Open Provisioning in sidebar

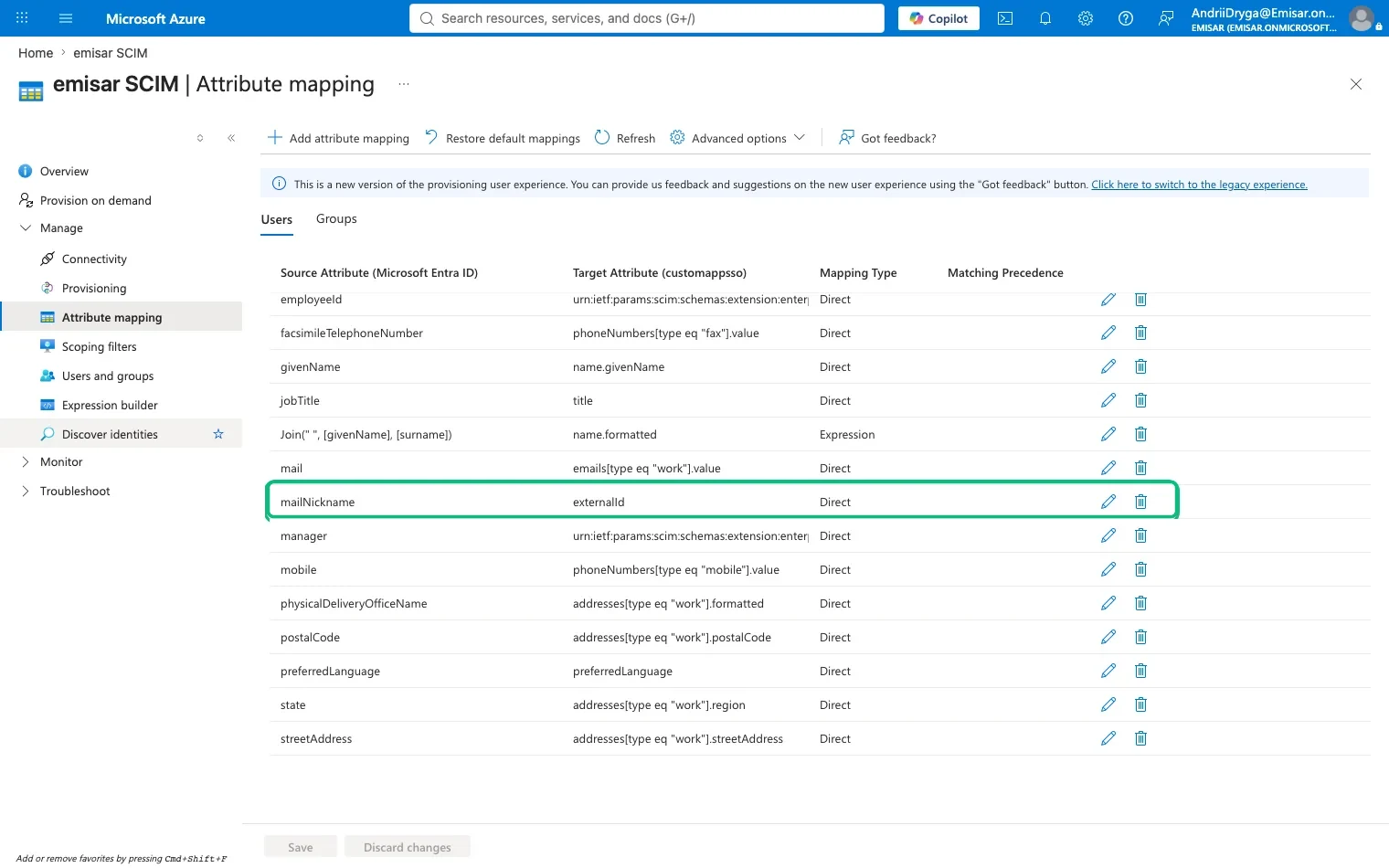(x=94, y=288)
